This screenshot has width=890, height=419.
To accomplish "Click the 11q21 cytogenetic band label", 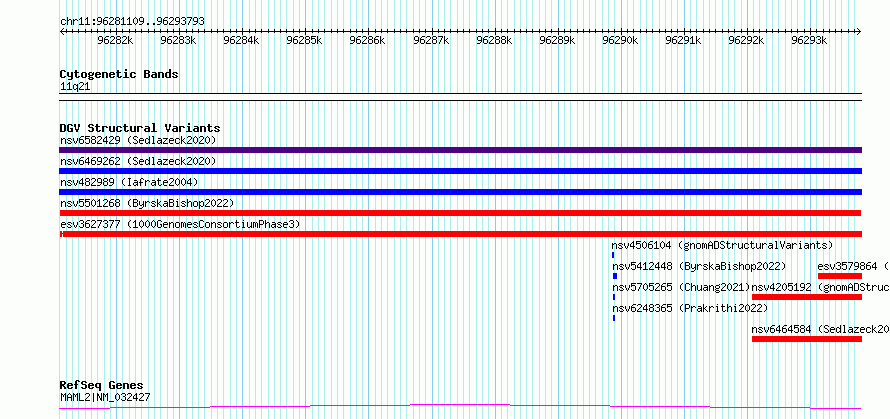I will click(75, 87).
